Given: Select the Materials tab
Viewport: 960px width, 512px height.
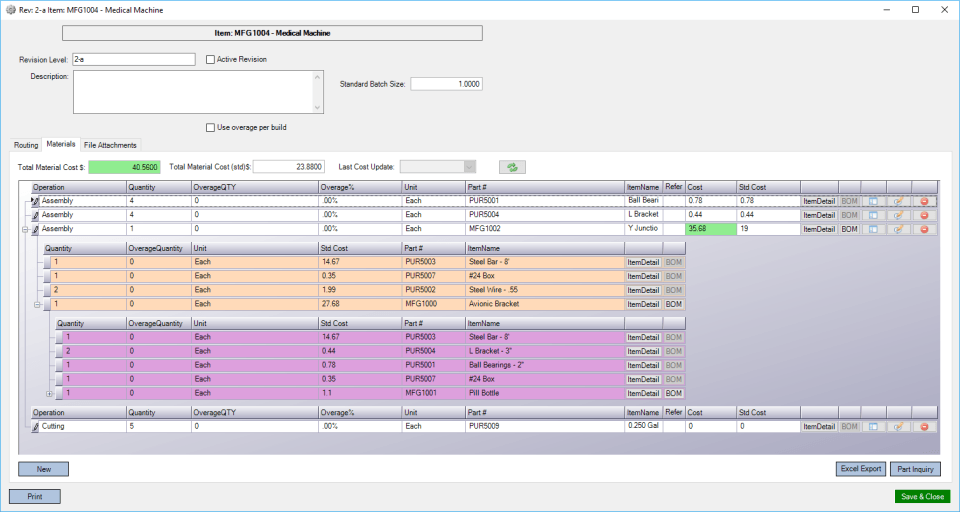Looking at the screenshot, I should (61, 144).
